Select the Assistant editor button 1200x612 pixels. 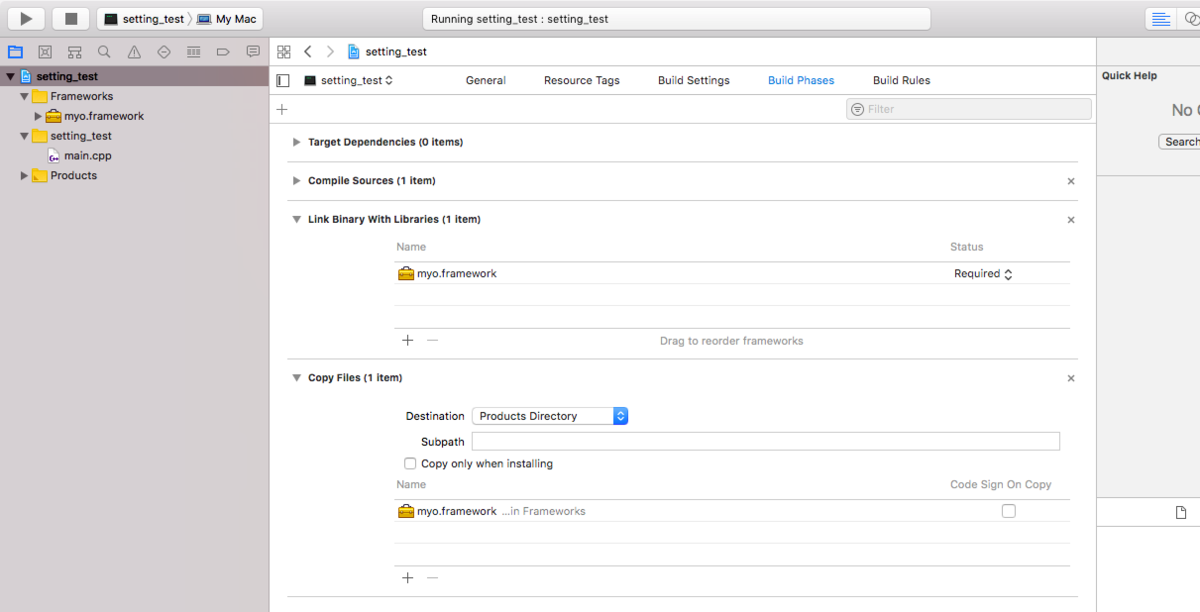[1189, 19]
